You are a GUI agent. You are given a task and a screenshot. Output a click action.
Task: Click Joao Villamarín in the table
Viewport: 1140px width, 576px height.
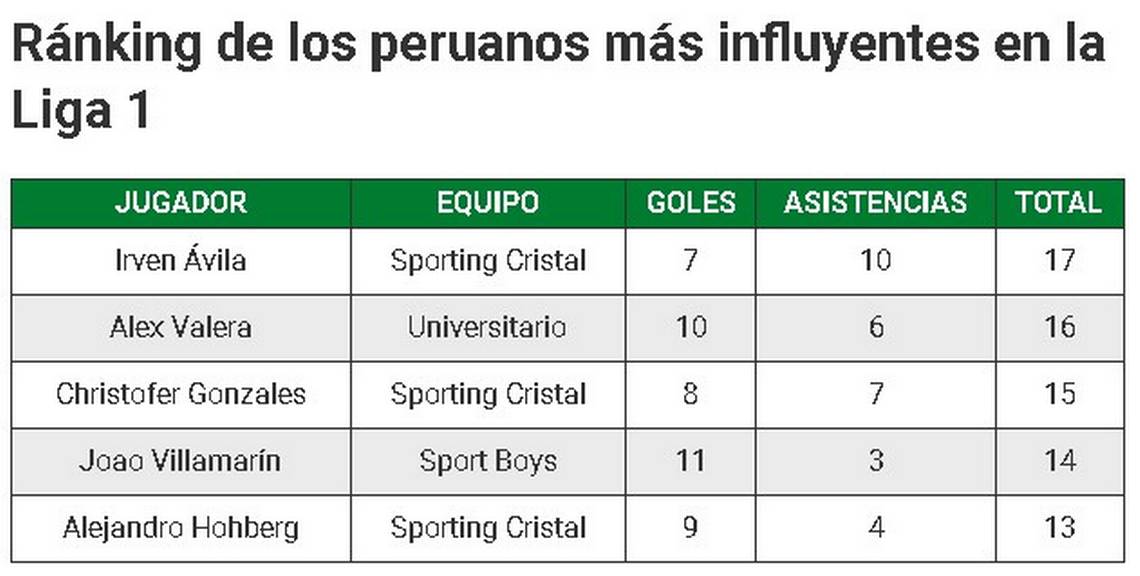181,461
